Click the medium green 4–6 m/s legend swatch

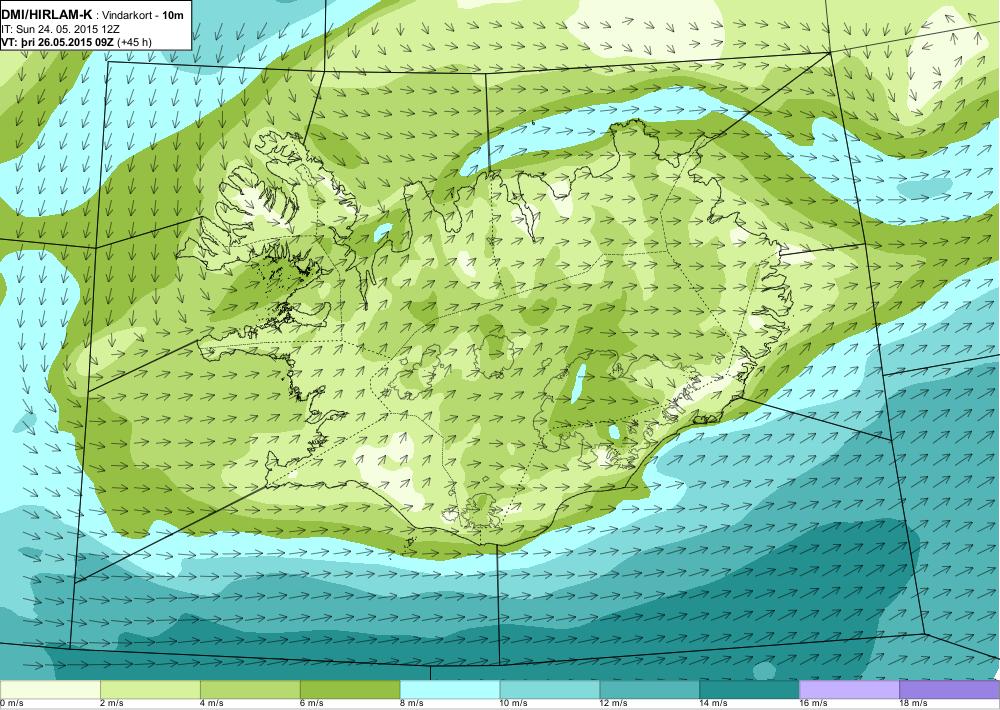point(250,690)
